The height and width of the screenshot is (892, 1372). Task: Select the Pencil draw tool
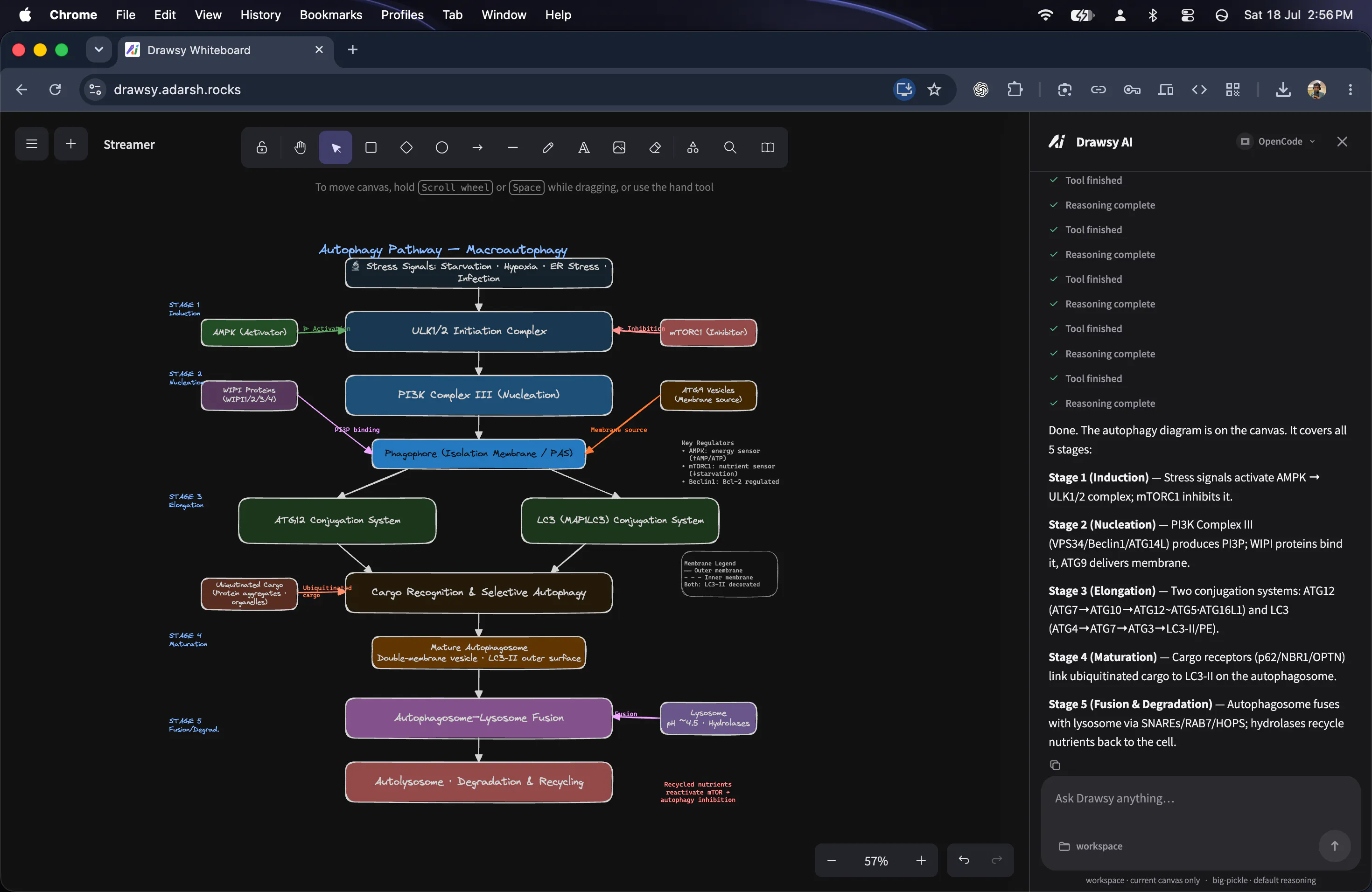548,147
